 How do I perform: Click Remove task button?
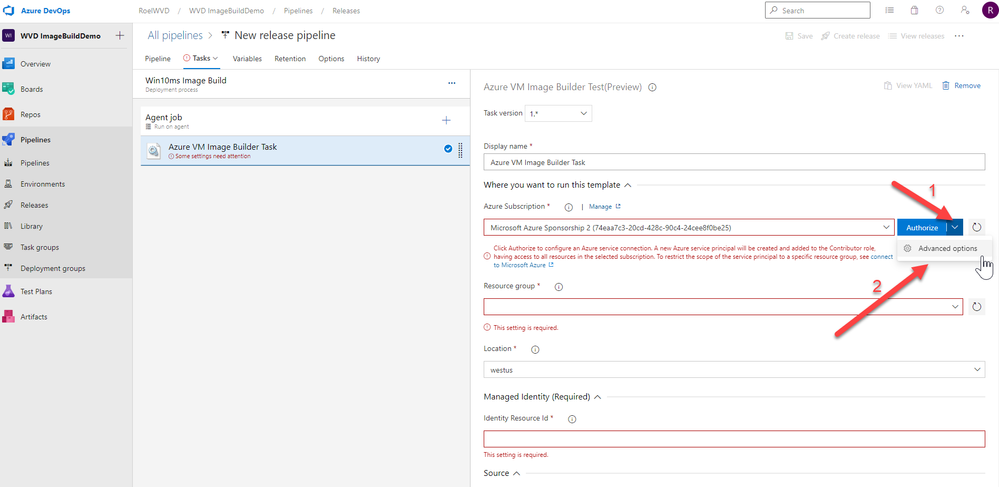[x=961, y=85]
